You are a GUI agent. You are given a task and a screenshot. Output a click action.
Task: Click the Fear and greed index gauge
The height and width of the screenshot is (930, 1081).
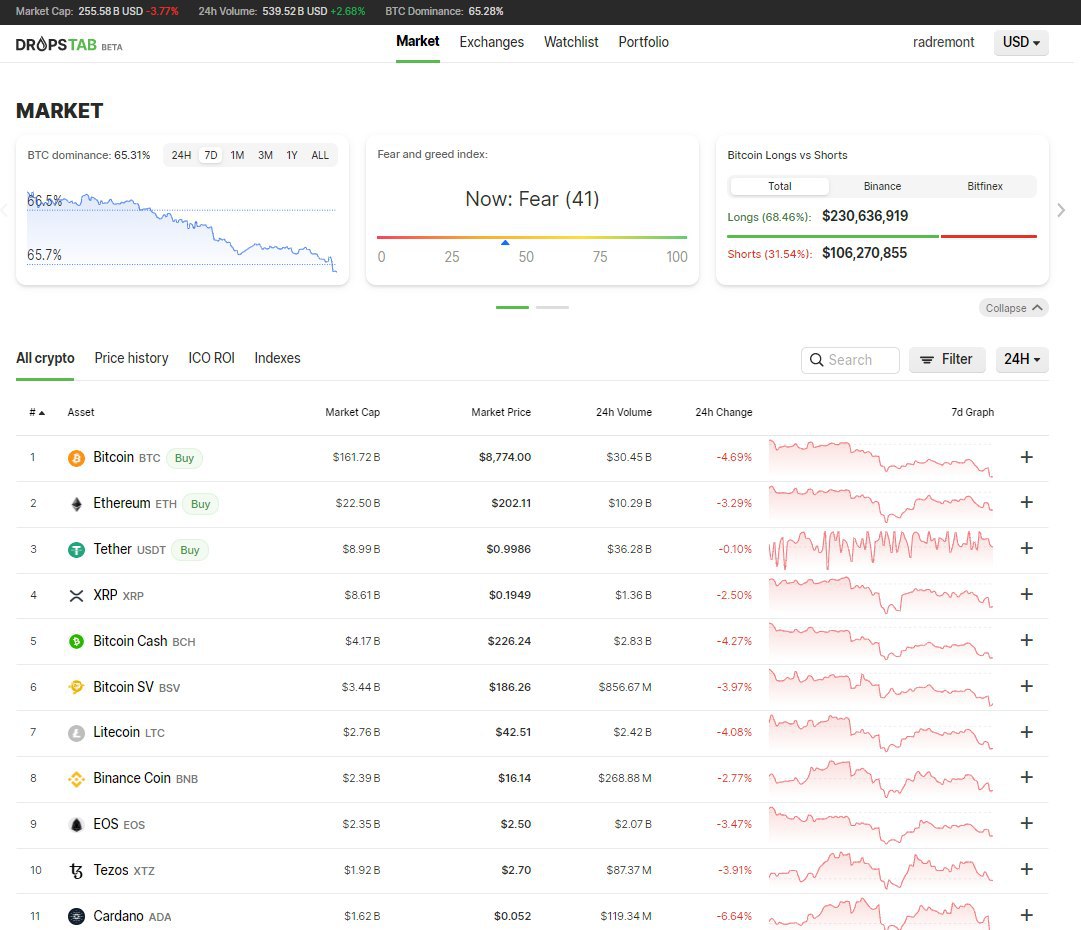pyautogui.click(x=532, y=238)
